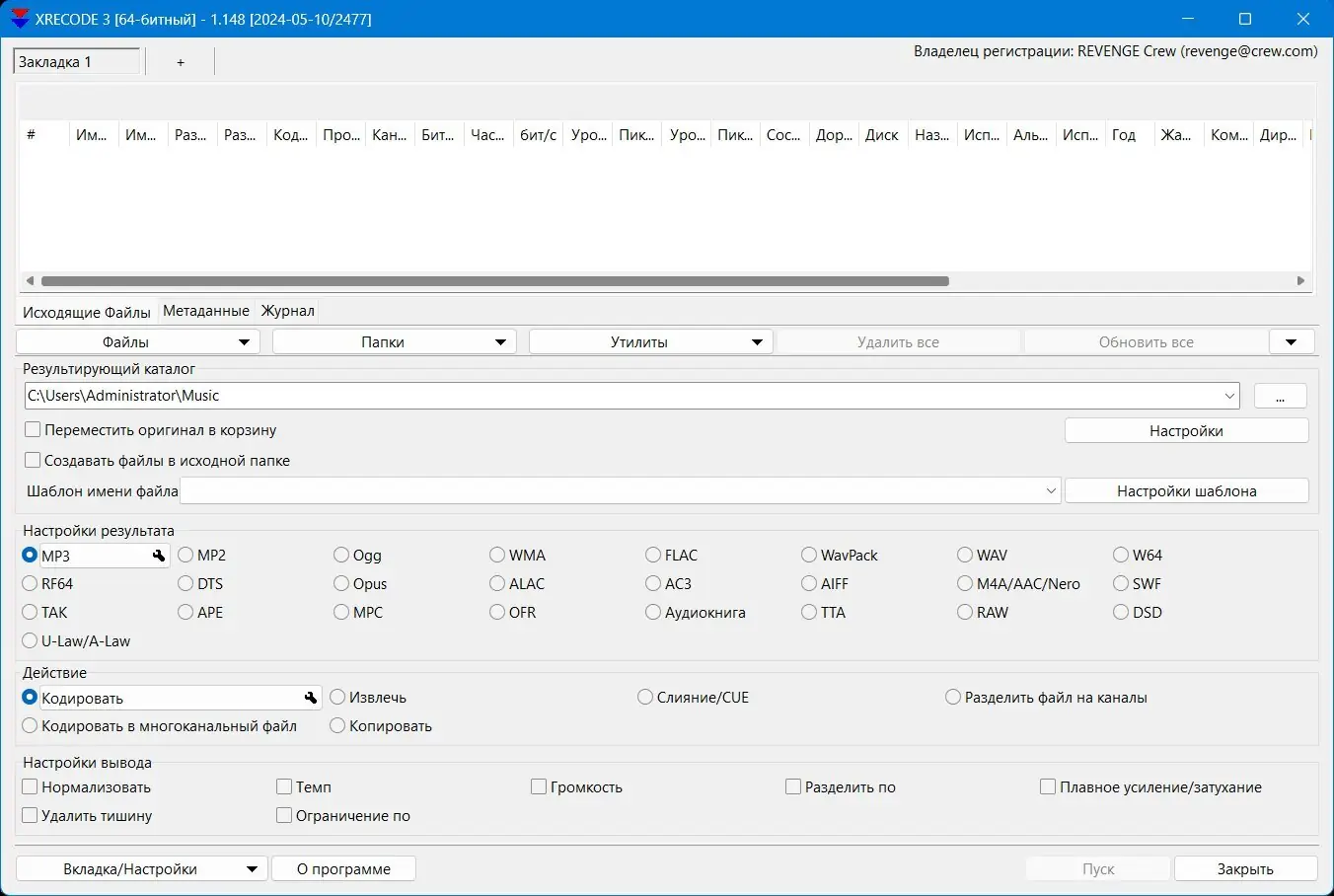Add a new tab with the plus button
The height and width of the screenshot is (896, 1334).
pos(181,62)
